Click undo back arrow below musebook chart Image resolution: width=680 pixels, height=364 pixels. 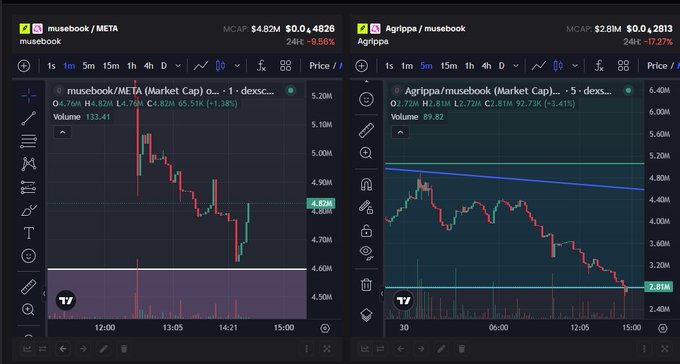pos(63,349)
